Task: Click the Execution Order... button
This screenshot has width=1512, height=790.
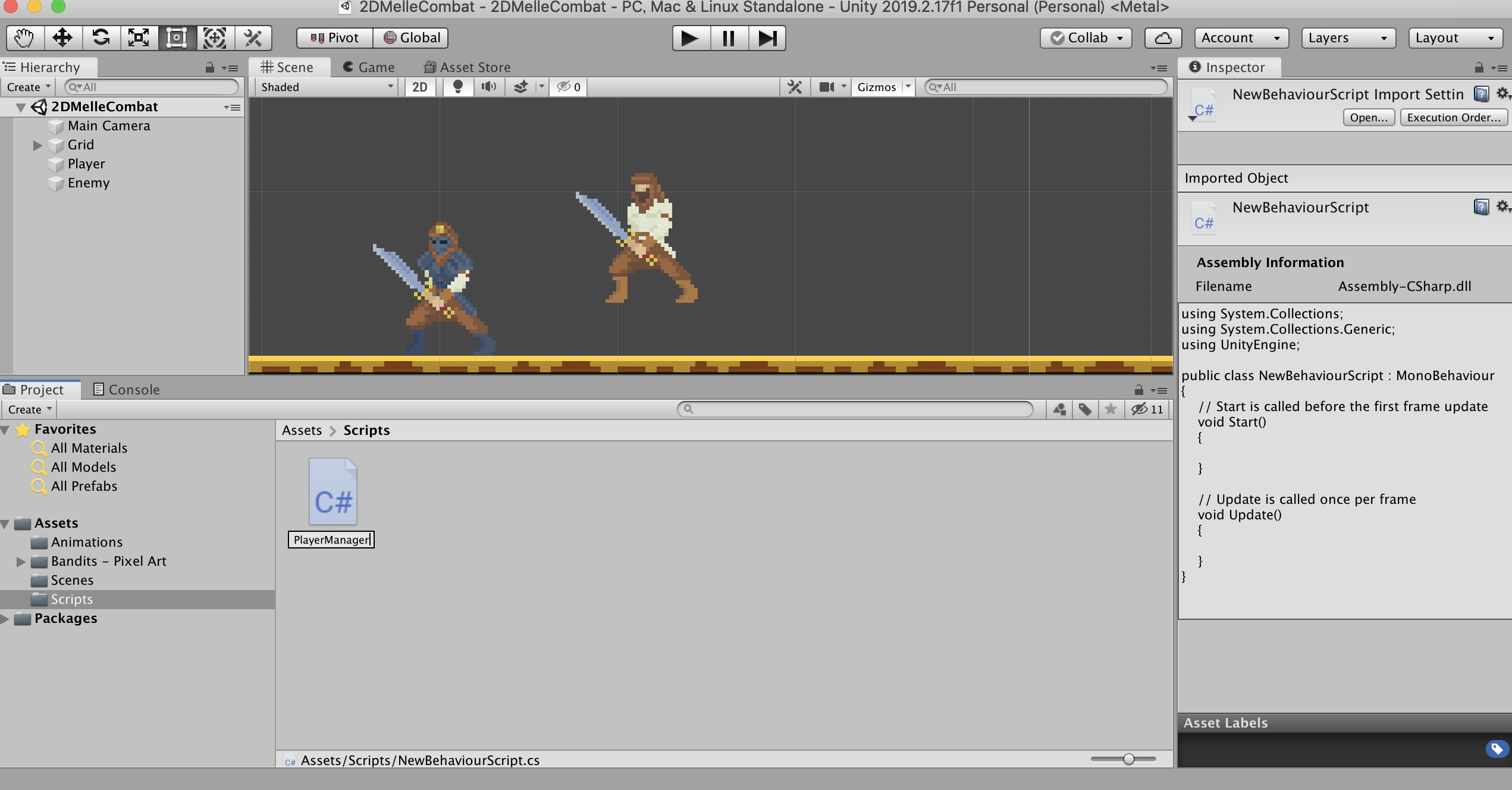Action: 1454,118
